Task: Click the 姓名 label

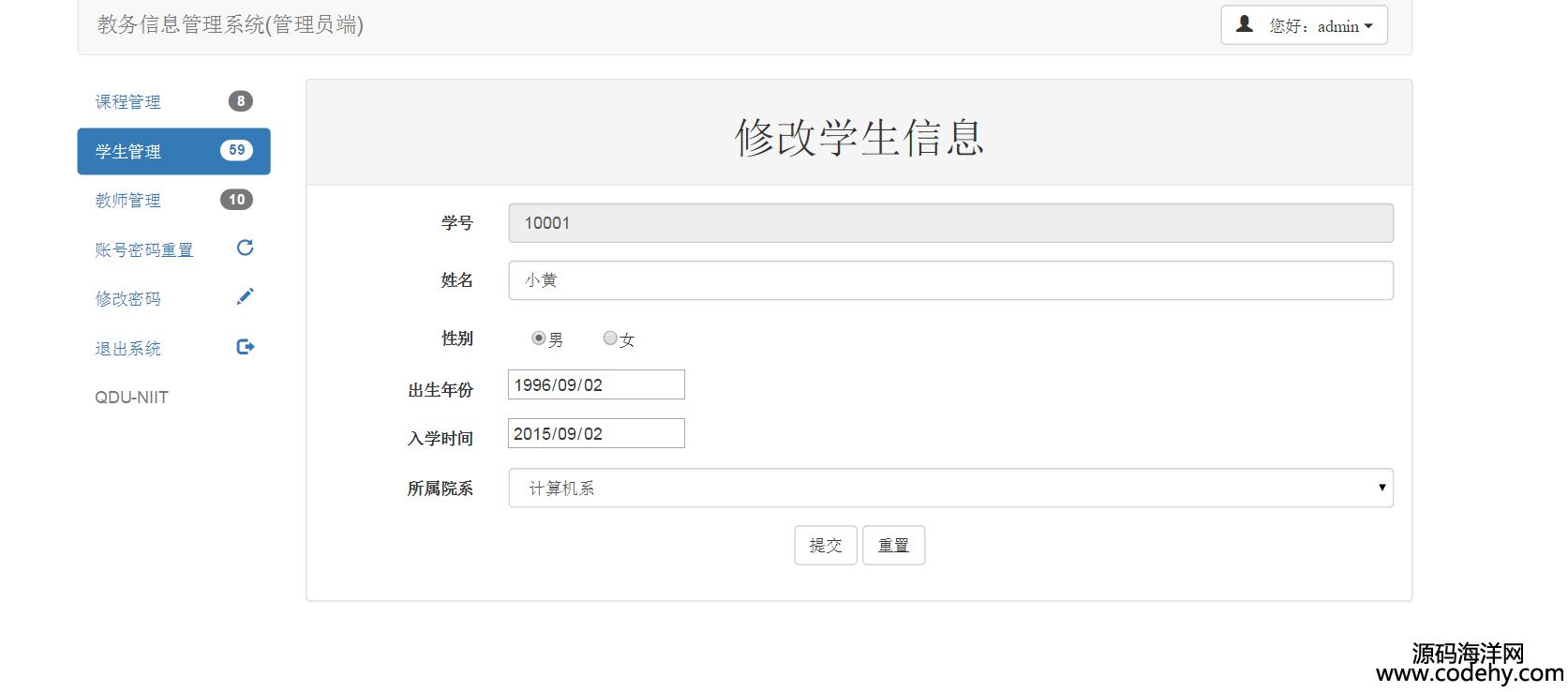Action: 457,280
